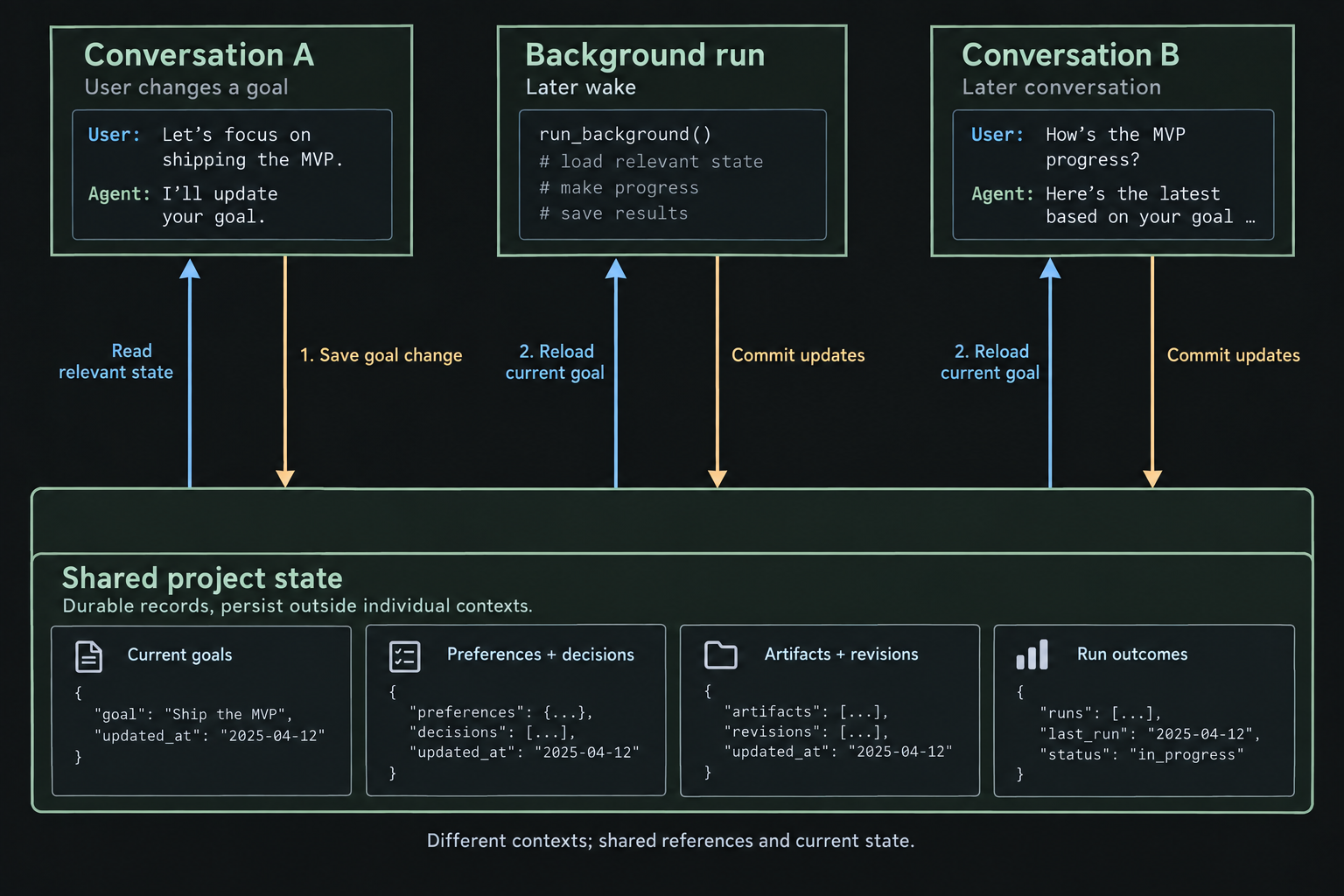Click the Artifacts + revisions folder icon
Image resolution: width=1344 pixels, height=896 pixels.
coord(721,654)
